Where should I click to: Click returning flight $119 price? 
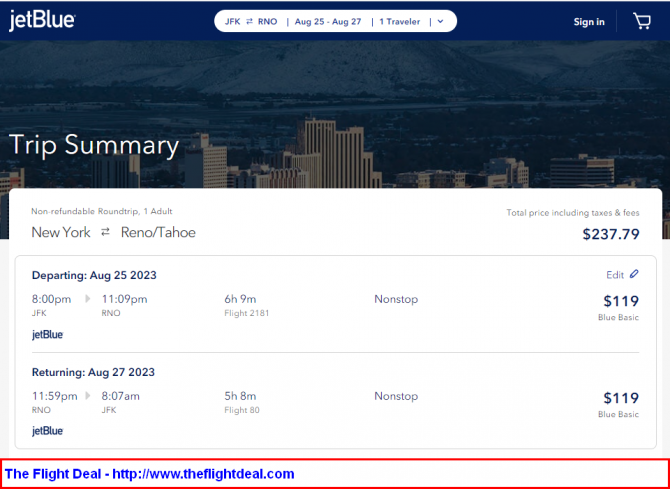coord(621,398)
